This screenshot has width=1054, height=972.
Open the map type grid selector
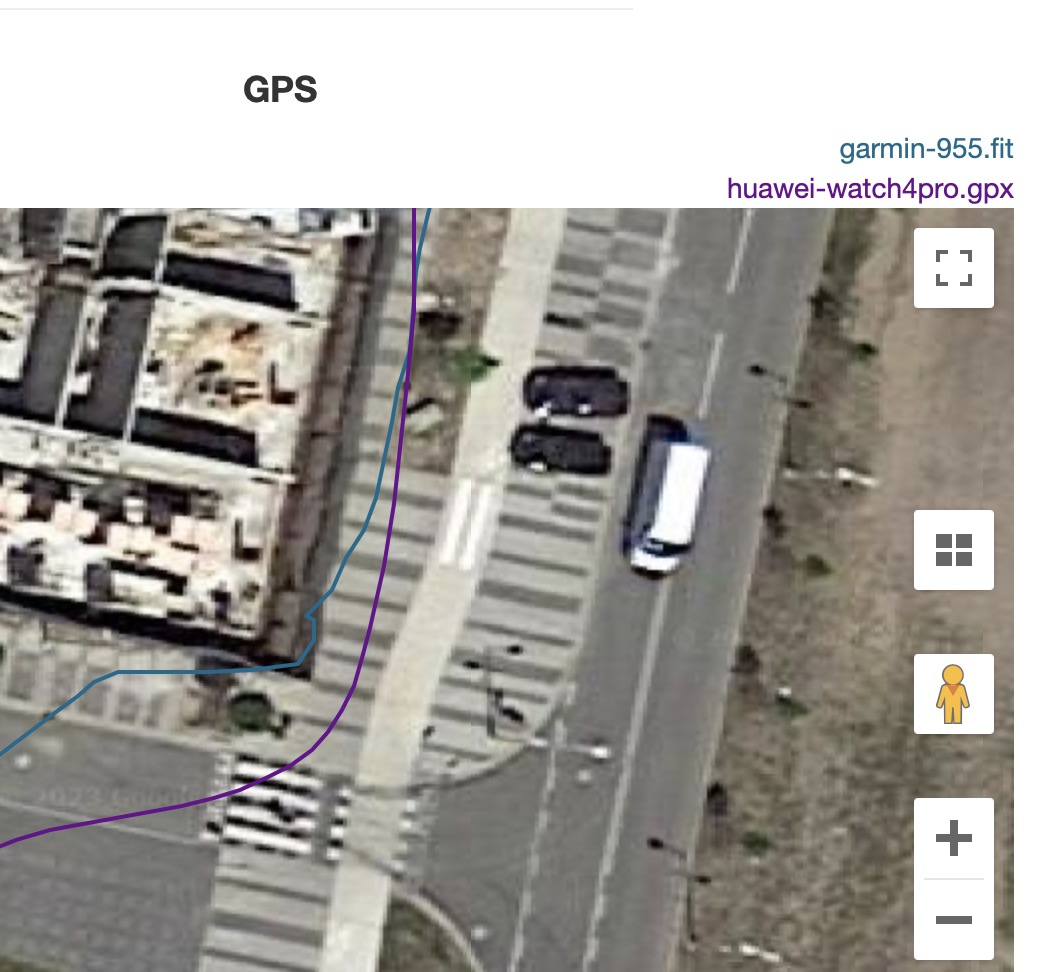point(953,550)
